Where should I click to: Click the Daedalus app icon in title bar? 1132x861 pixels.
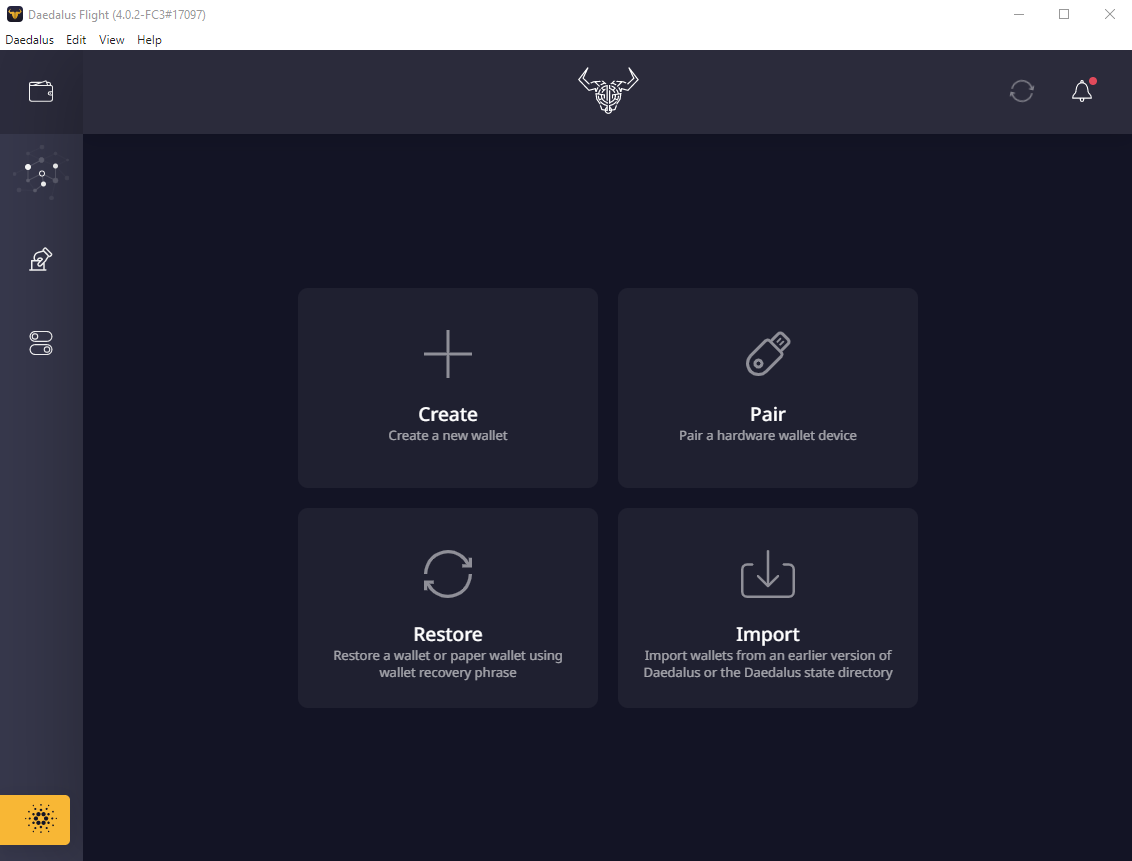point(14,15)
